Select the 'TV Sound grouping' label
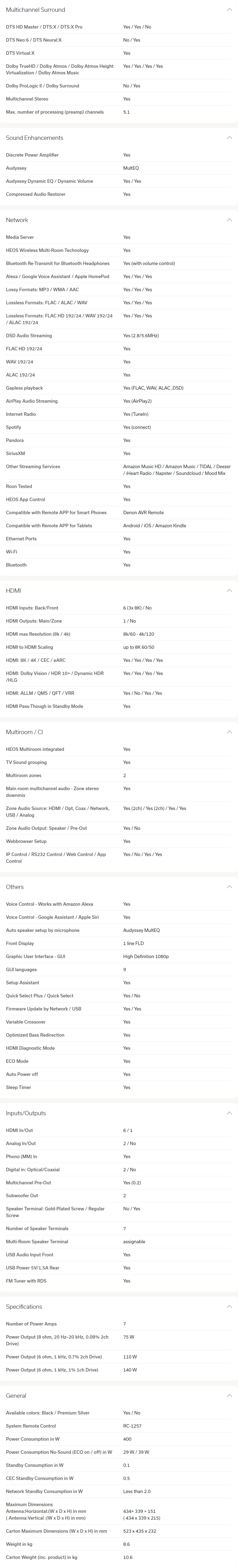The image size is (238, 1568). (26, 762)
